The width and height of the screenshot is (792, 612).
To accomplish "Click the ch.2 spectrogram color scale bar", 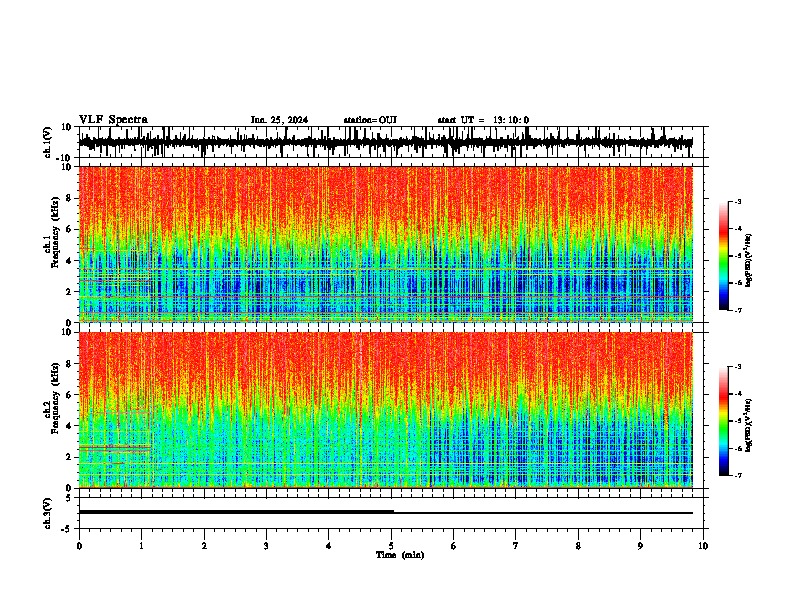I will [x=724, y=421].
